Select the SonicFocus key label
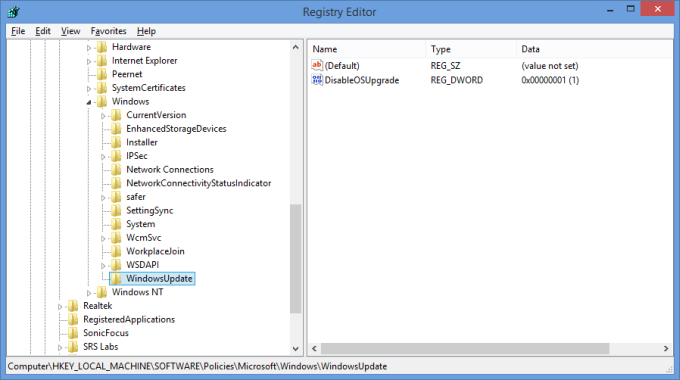This screenshot has height=380, width=680. click(106, 333)
